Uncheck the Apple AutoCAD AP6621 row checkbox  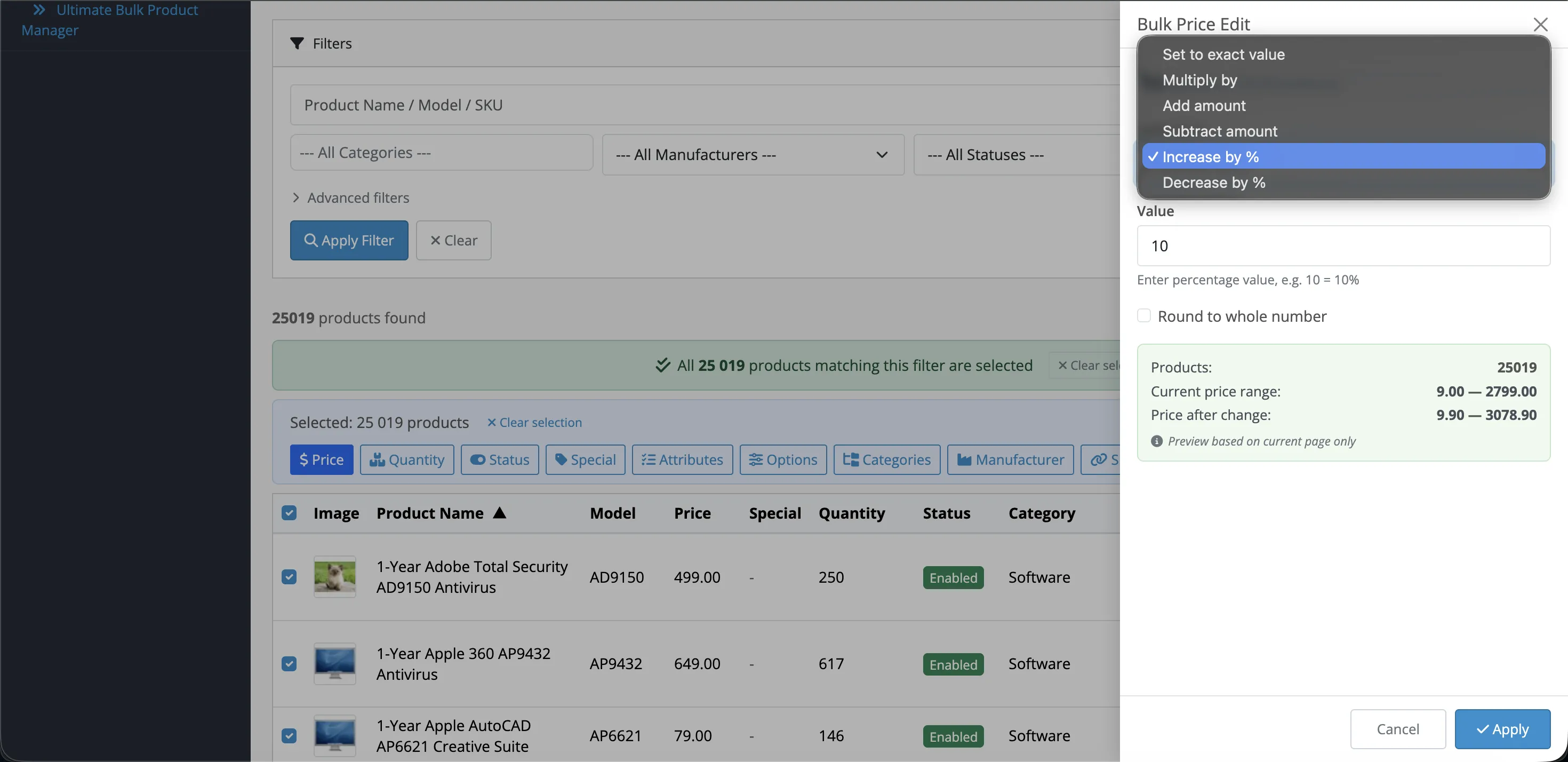point(289,735)
